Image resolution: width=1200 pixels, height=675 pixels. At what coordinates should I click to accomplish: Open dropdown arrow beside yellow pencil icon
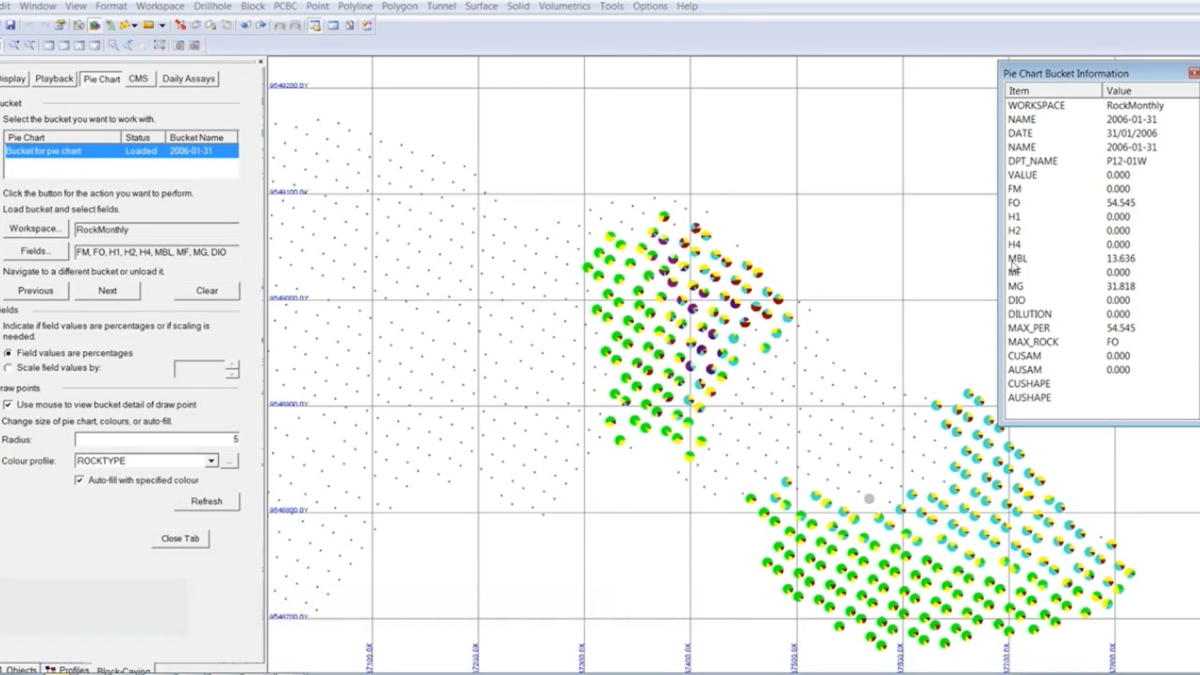pos(134,25)
